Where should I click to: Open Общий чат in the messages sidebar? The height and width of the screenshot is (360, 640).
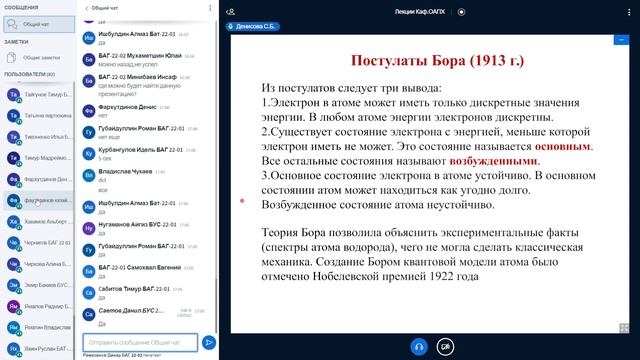coord(39,24)
